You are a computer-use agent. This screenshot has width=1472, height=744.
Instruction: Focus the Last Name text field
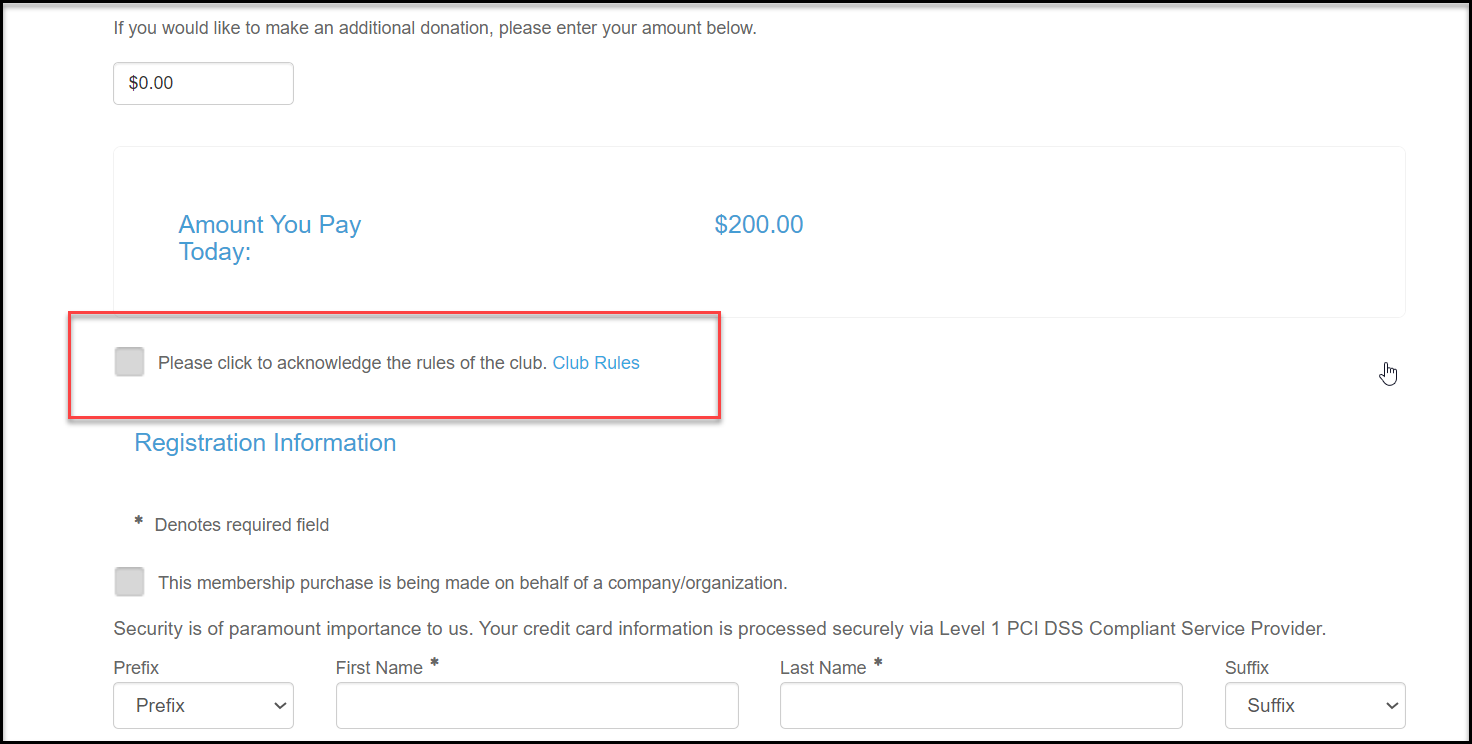point(981,705)
